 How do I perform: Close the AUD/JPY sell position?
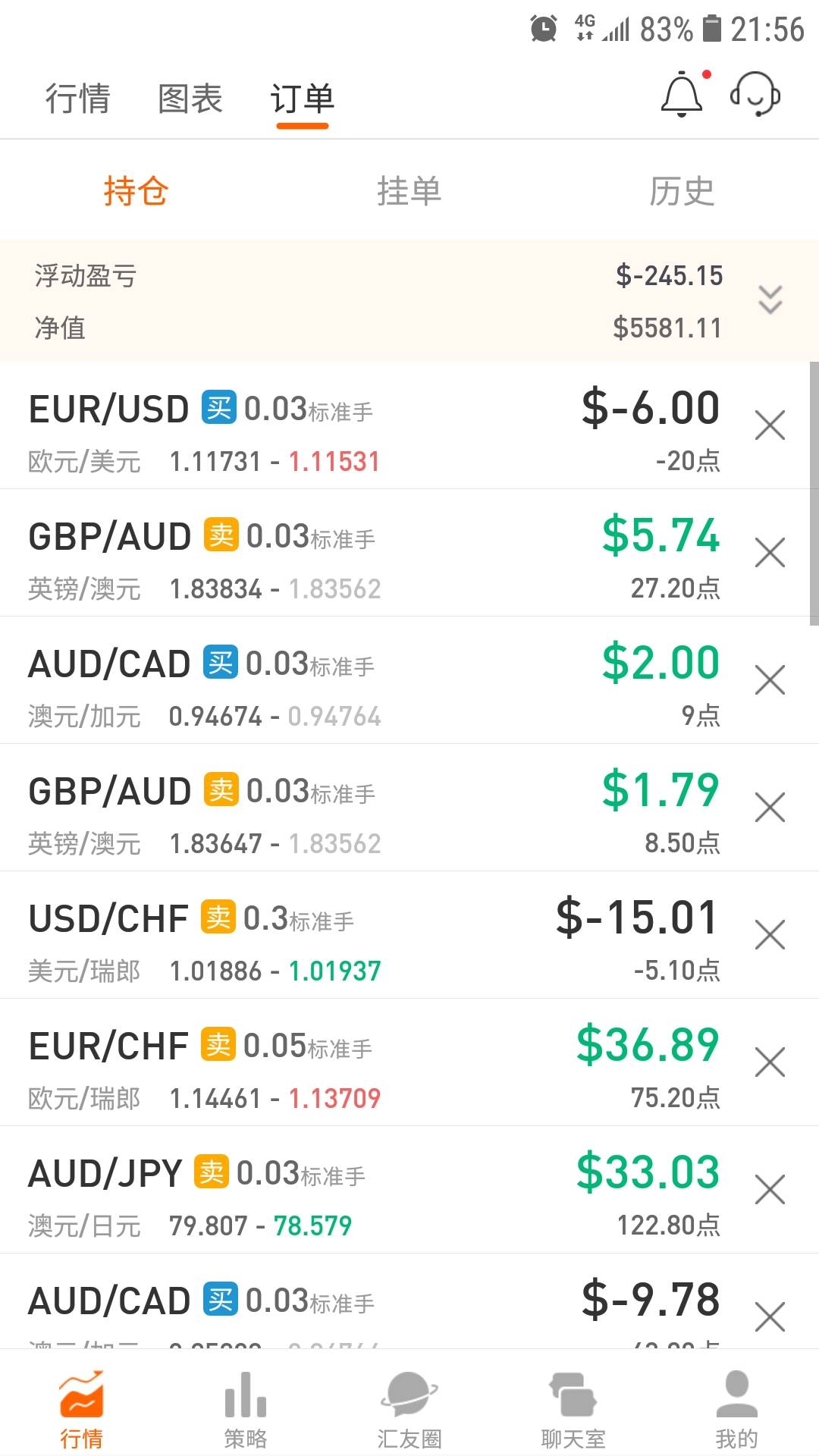point(770,1190)
